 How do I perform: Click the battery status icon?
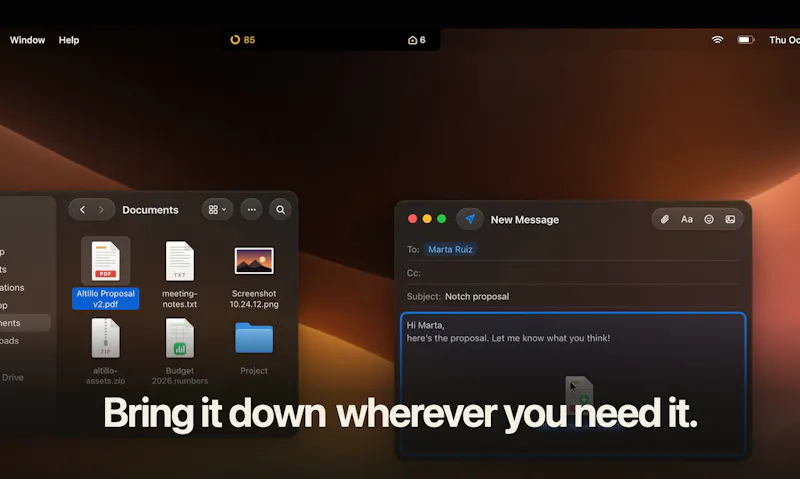pyautogui.click(x=746, y=39)
